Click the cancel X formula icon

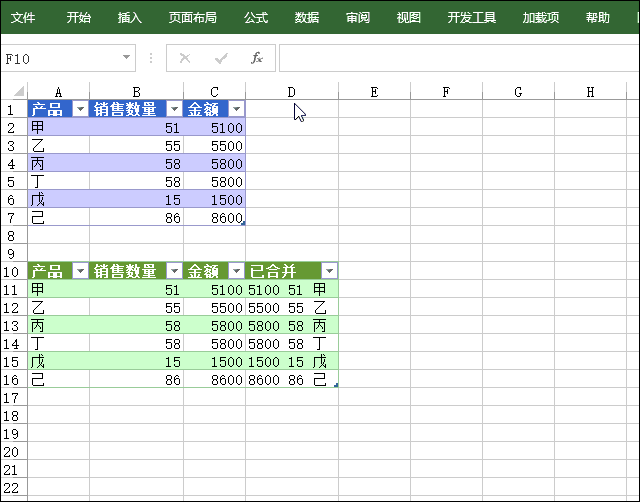coord(185,58)
